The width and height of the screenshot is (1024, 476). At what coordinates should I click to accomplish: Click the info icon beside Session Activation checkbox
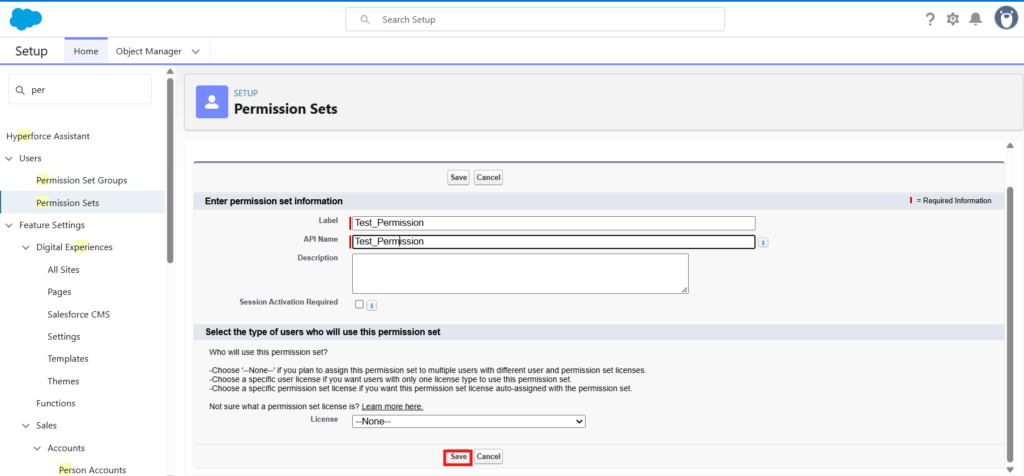coord(371,305)
